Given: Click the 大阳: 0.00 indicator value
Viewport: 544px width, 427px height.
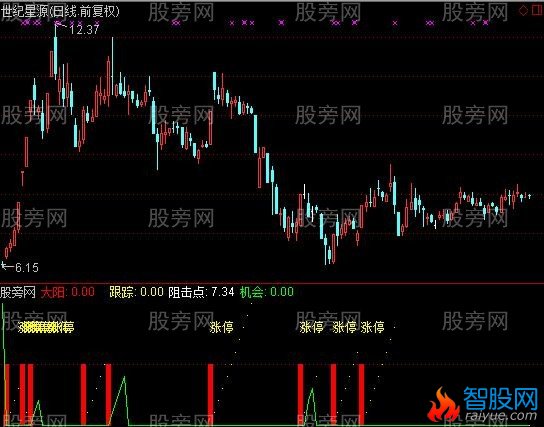Looking at the screenshot, I should tap(68, 292).
